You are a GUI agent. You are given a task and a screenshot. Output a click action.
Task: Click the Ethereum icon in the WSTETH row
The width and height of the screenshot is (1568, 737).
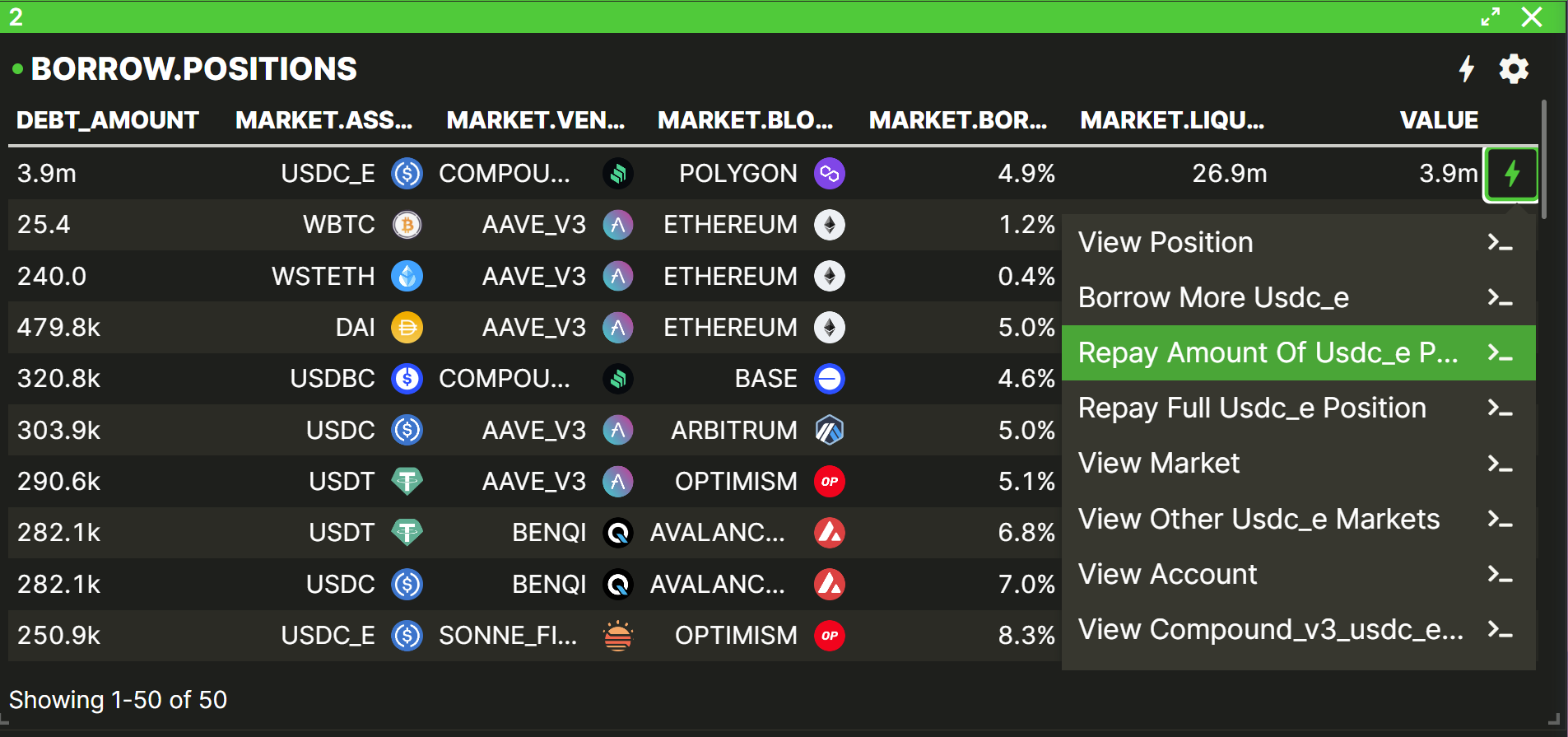(830, 276)
